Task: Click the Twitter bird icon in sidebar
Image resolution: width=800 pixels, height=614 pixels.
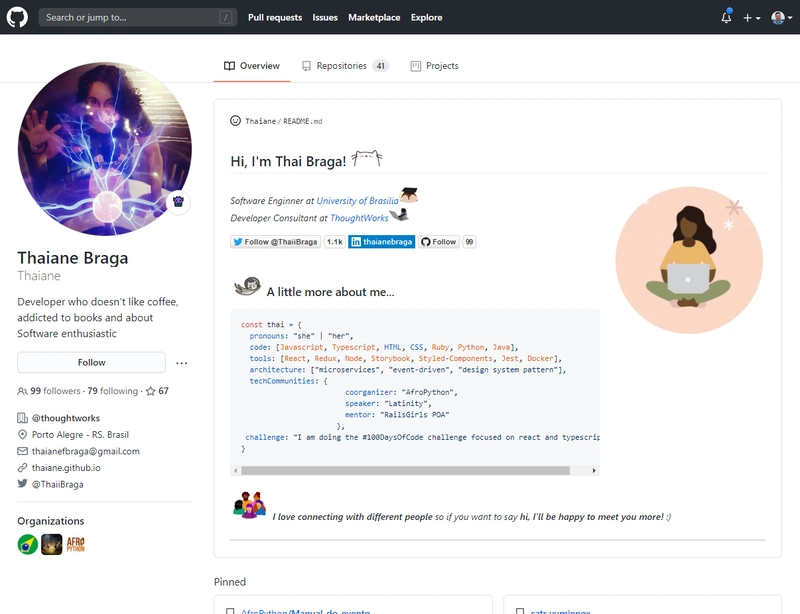Action: pos(22,483)
